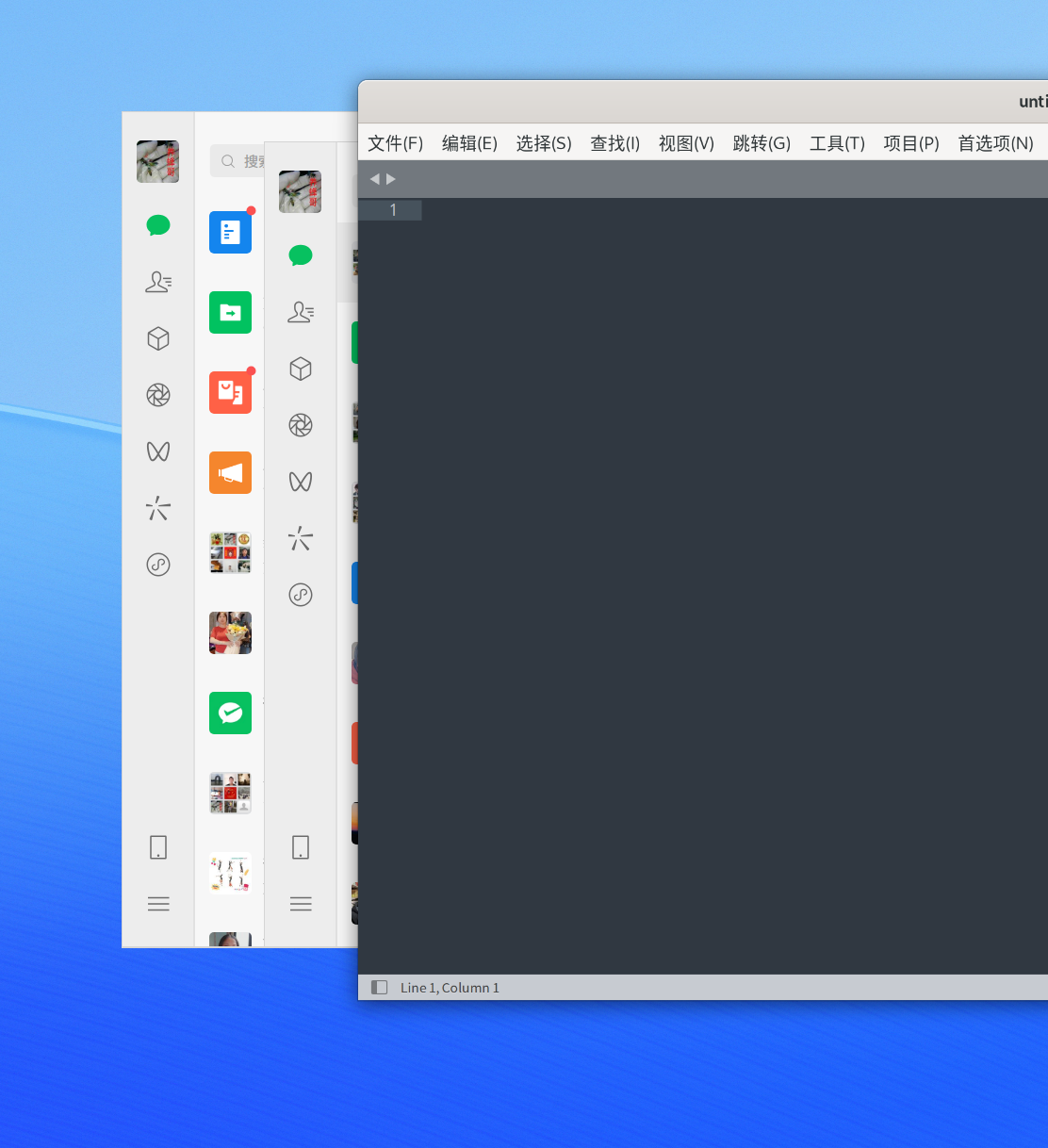This screenshot has width=1048, height=1148.
Task: Open Favorites cube in front WeChat window
Action: pyautogui.click(x=301, y=369)
